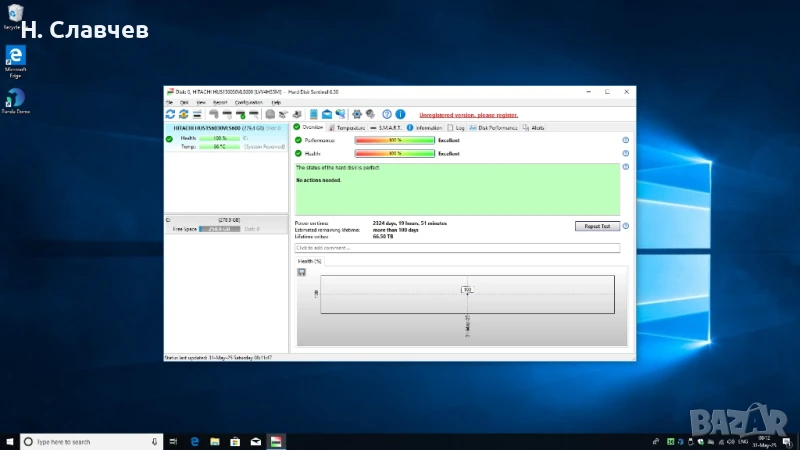Click the help icon beside Repeat Test
Screen dimensions: 800x450
click(625, 226)
